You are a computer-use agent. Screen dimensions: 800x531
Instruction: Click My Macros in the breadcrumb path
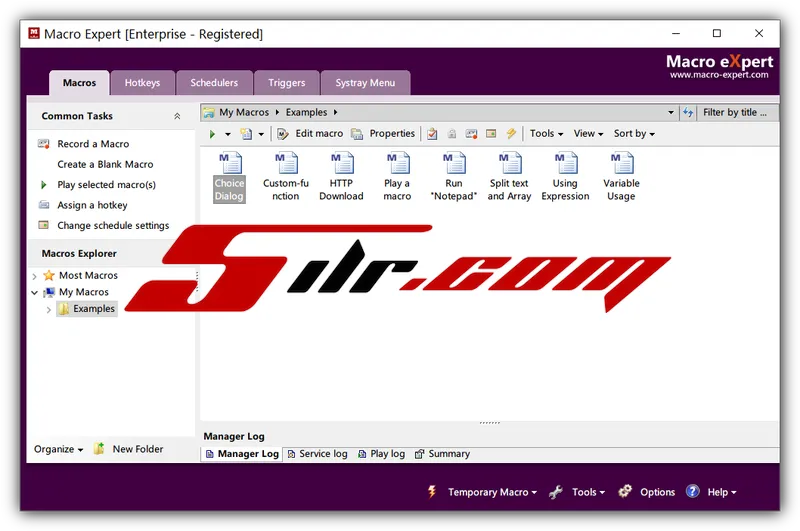tap(244, 112)
